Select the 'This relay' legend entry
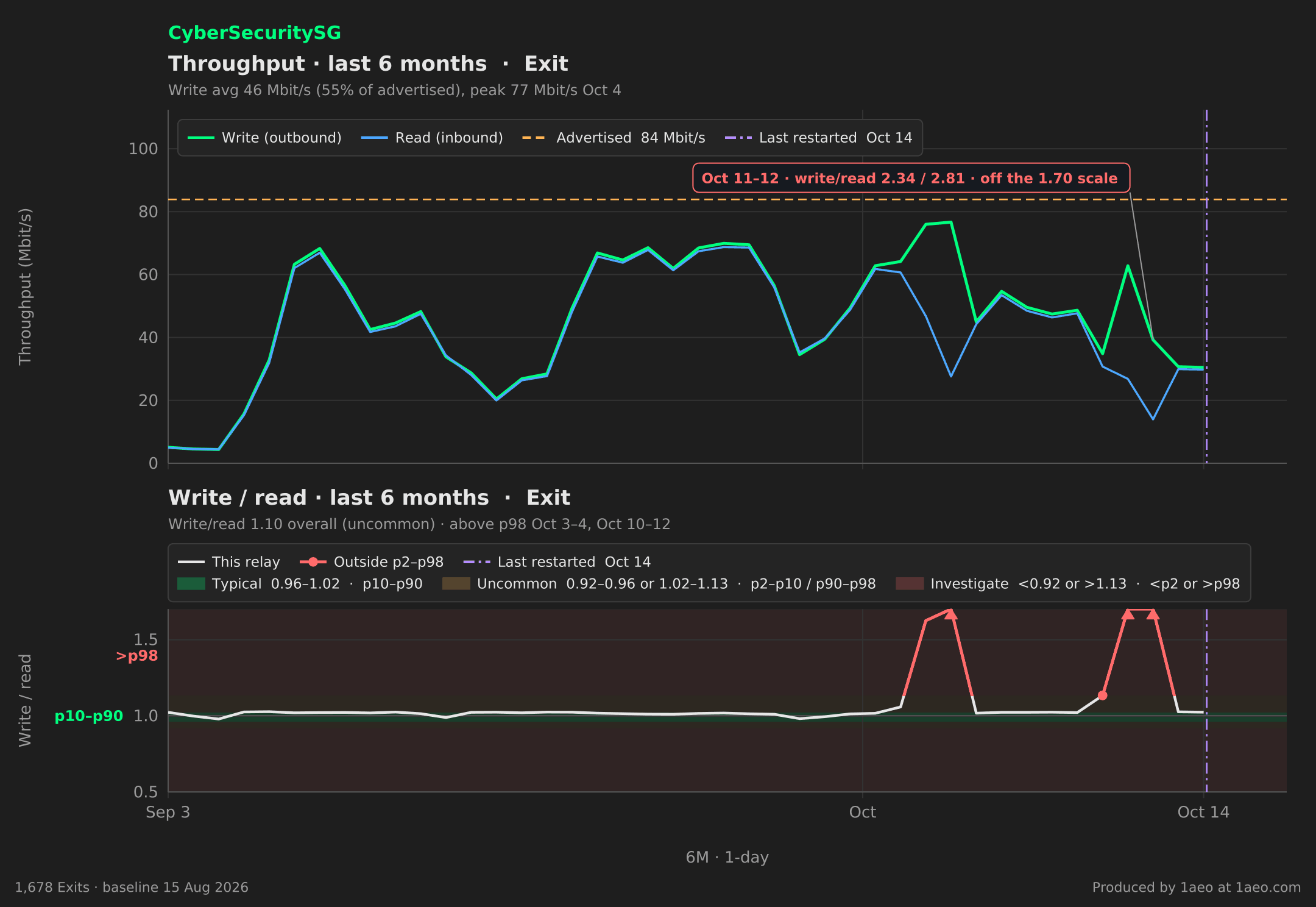 click(x=229, y=562)
